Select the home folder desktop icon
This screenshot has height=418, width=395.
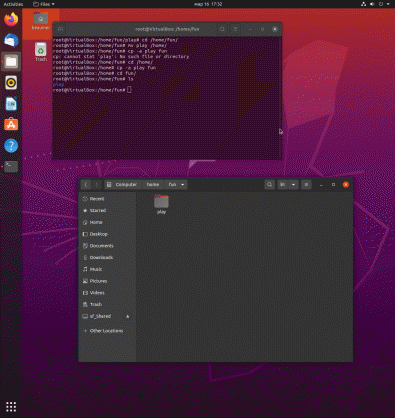click(x=41, y=21)
